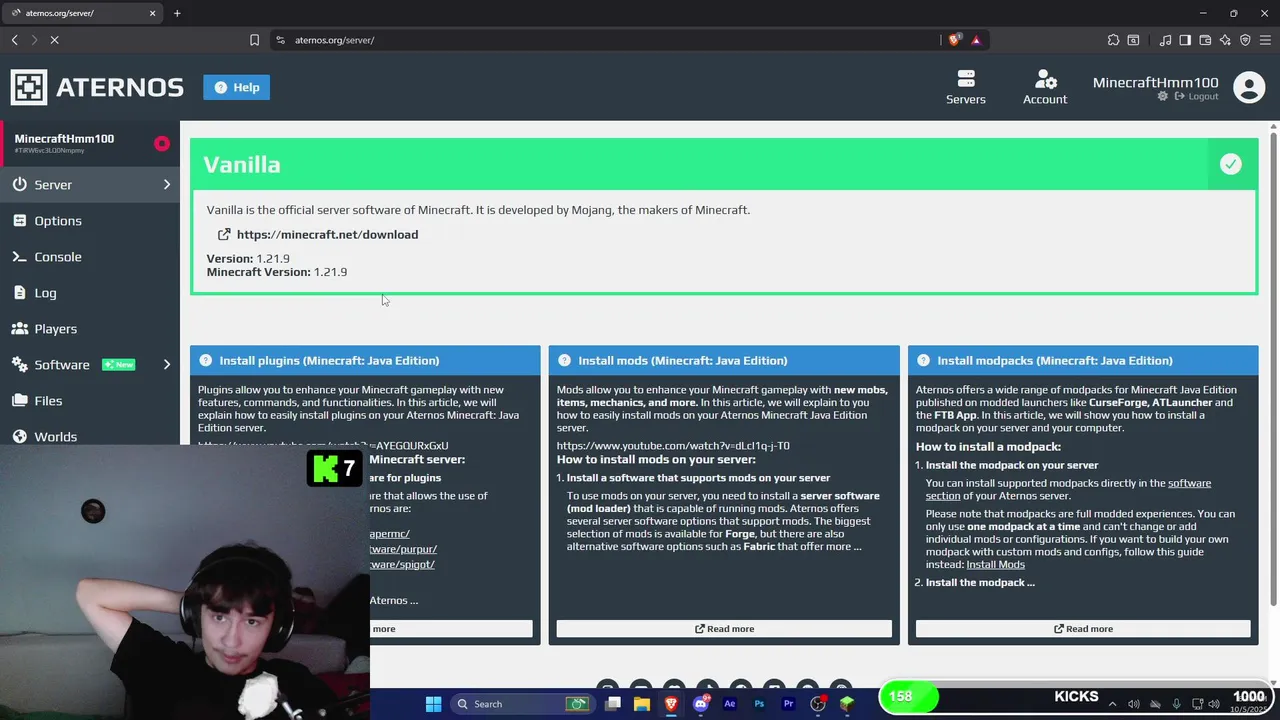Viewport: 1280px width, 720px height.
Task: Click the Aternos logo
Action: pos(97,87)
